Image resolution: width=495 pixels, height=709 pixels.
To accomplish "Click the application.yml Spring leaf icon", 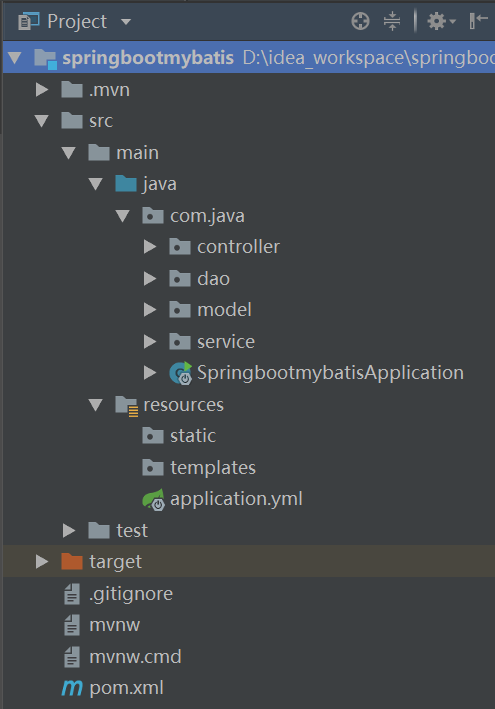I will 154,500.
